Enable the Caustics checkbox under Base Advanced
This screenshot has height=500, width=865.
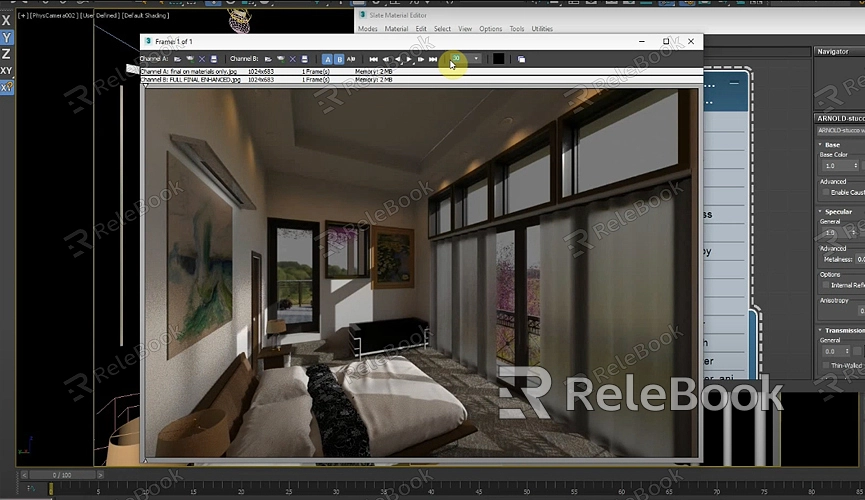pyautogui.click(x=826, y=192)
